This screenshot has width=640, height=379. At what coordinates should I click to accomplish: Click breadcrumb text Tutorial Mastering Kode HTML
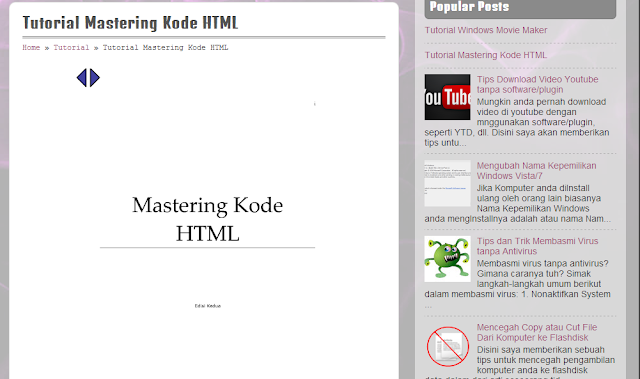(x=165, y=47)
